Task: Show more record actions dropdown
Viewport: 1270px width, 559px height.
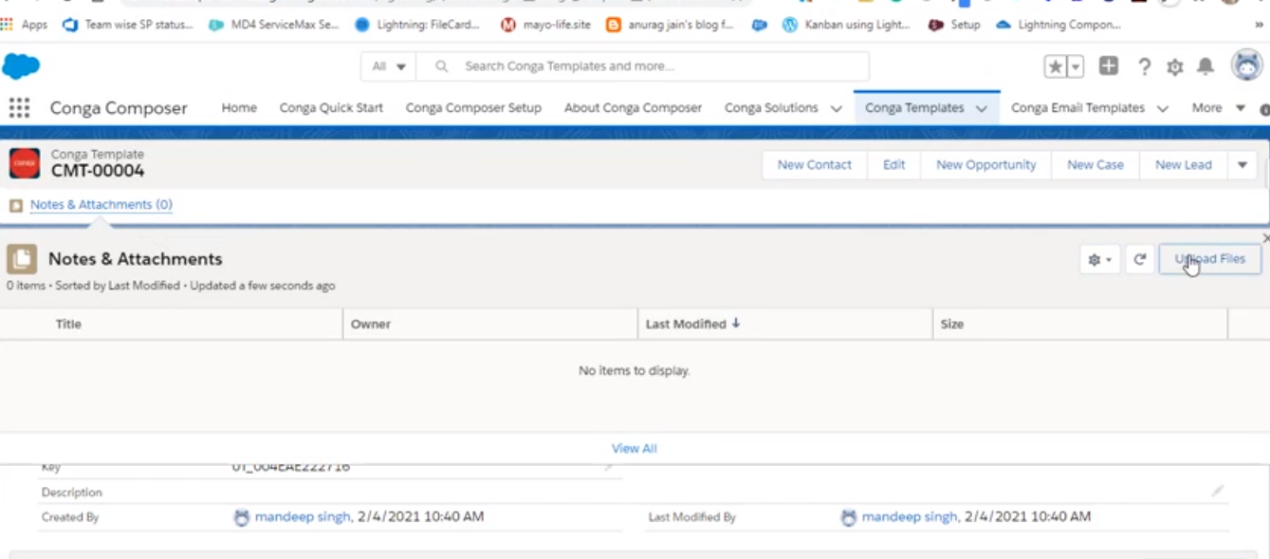Action: point(1242,165)
